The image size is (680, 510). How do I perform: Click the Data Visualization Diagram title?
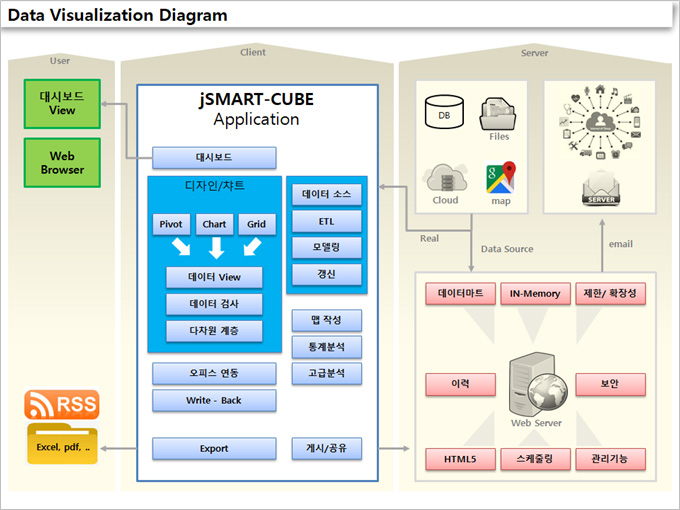tap(118, 15)
